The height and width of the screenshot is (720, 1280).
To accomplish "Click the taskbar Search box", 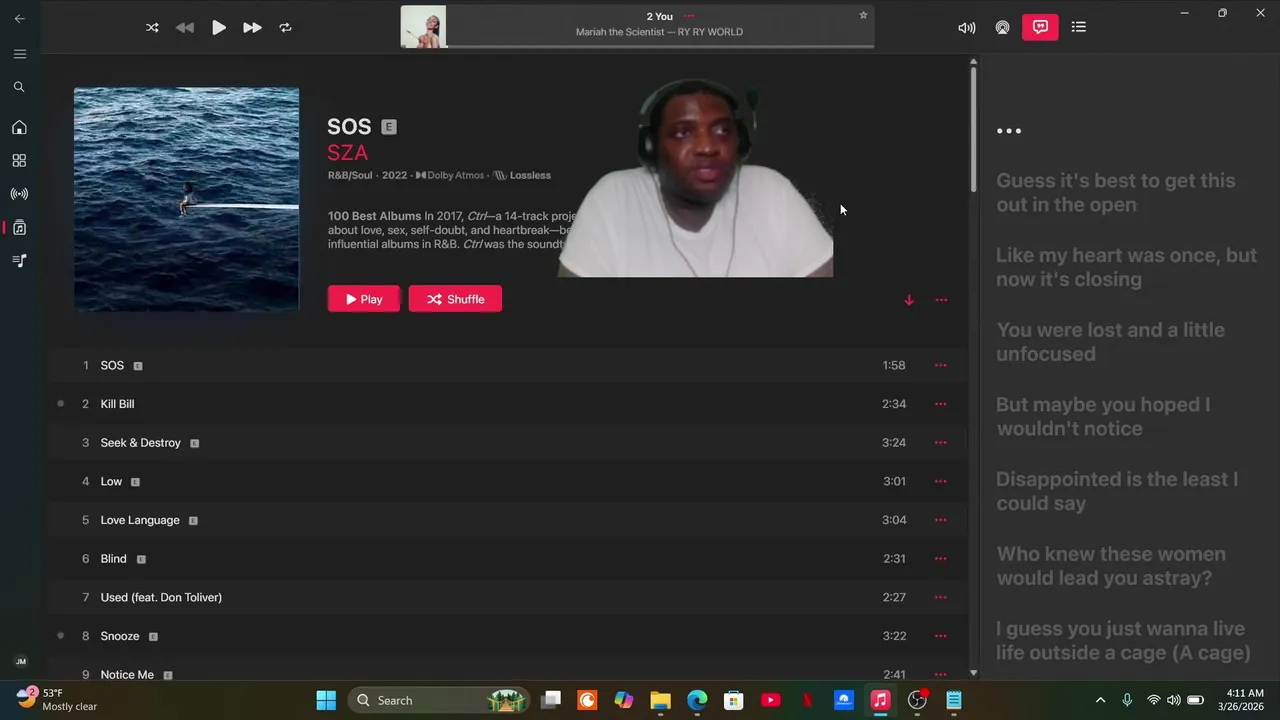I will tap(440, 700).
